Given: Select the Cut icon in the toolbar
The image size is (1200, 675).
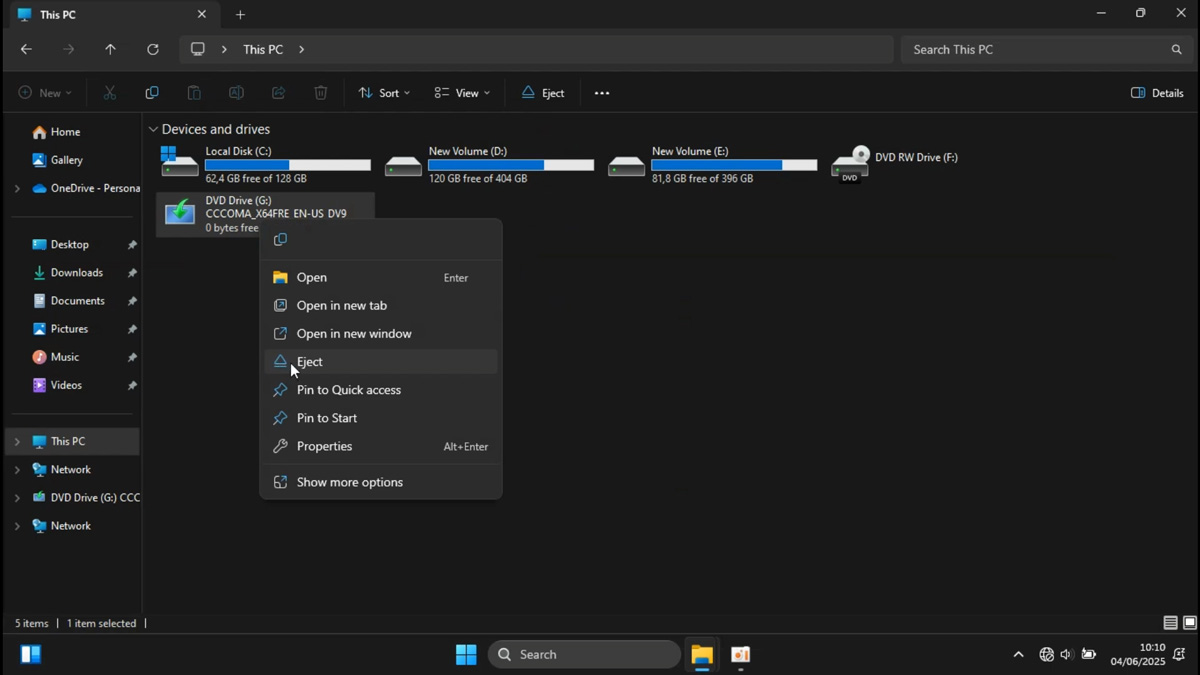Looking at the screenshot, I should [x=110, y=92].
